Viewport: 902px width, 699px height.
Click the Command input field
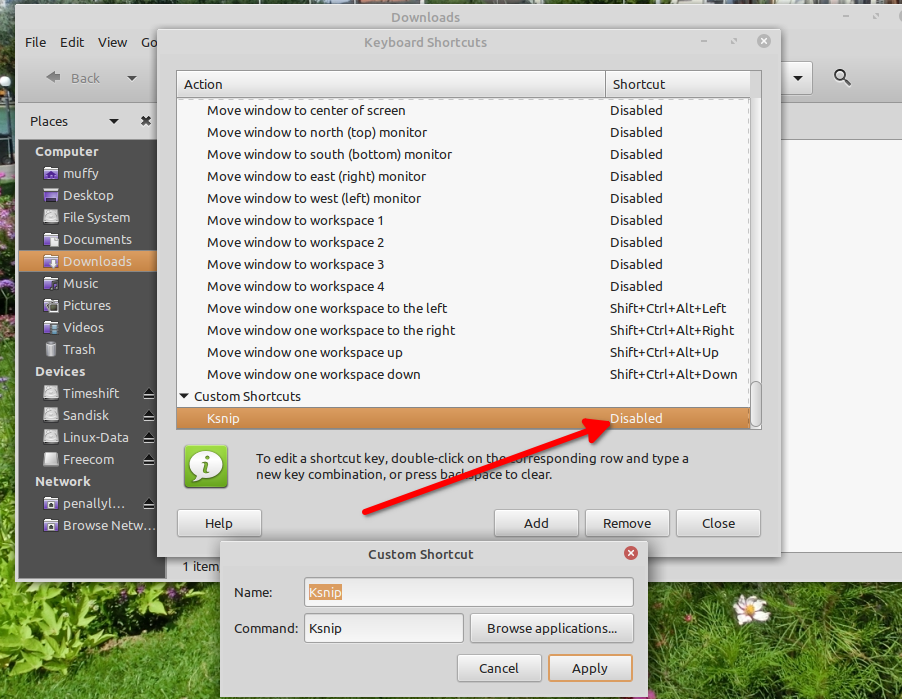(384, 628)
